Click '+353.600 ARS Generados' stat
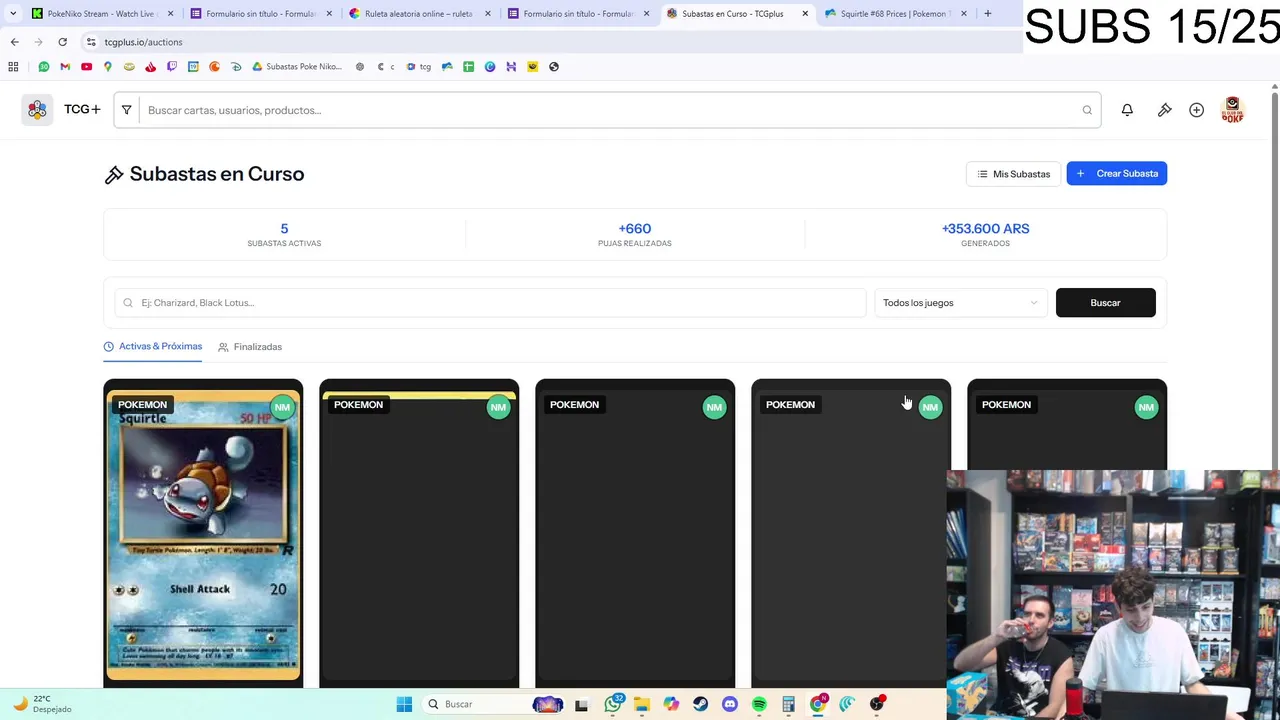1280x720 pixels. [985, 234]
